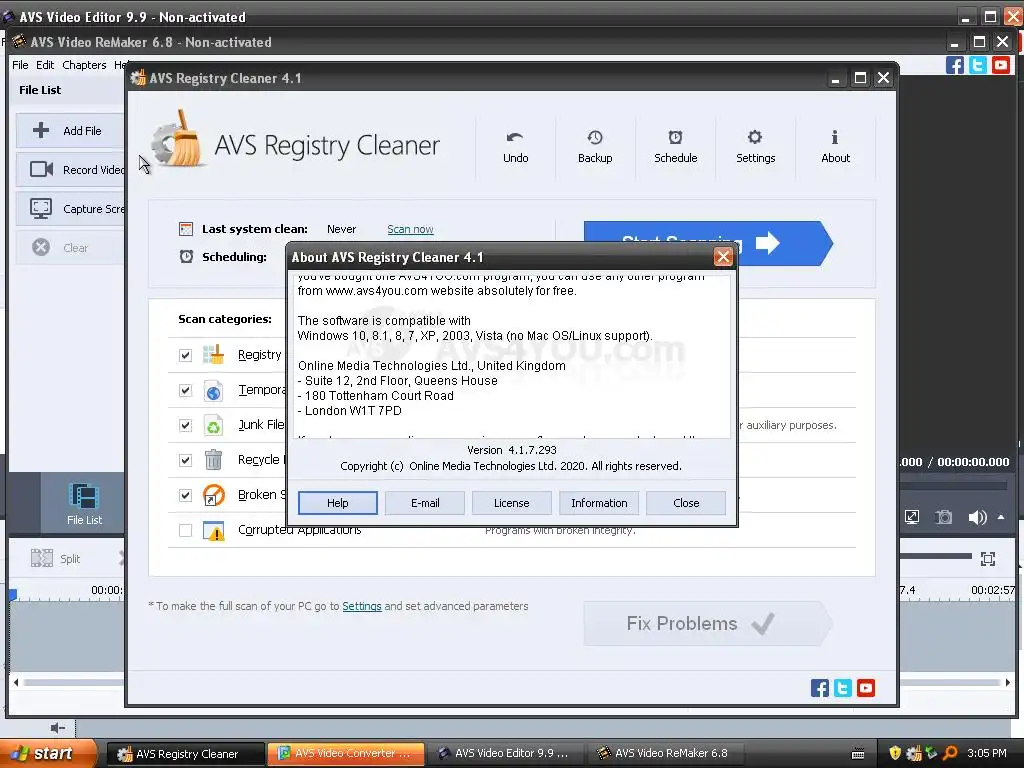This screenshot has width=1024, height=768.
Task: Toggle the Temporary files category checkbox
Action: pos(185,391)
